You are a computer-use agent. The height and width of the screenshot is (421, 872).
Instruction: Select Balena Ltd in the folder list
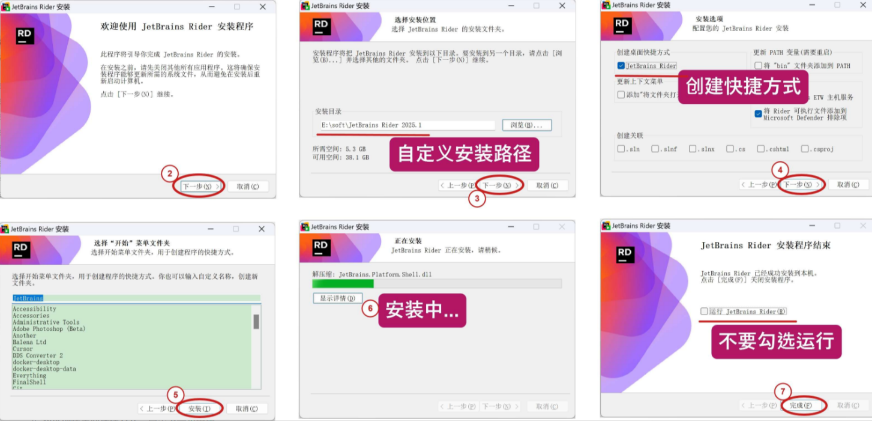tap(31, 342)
